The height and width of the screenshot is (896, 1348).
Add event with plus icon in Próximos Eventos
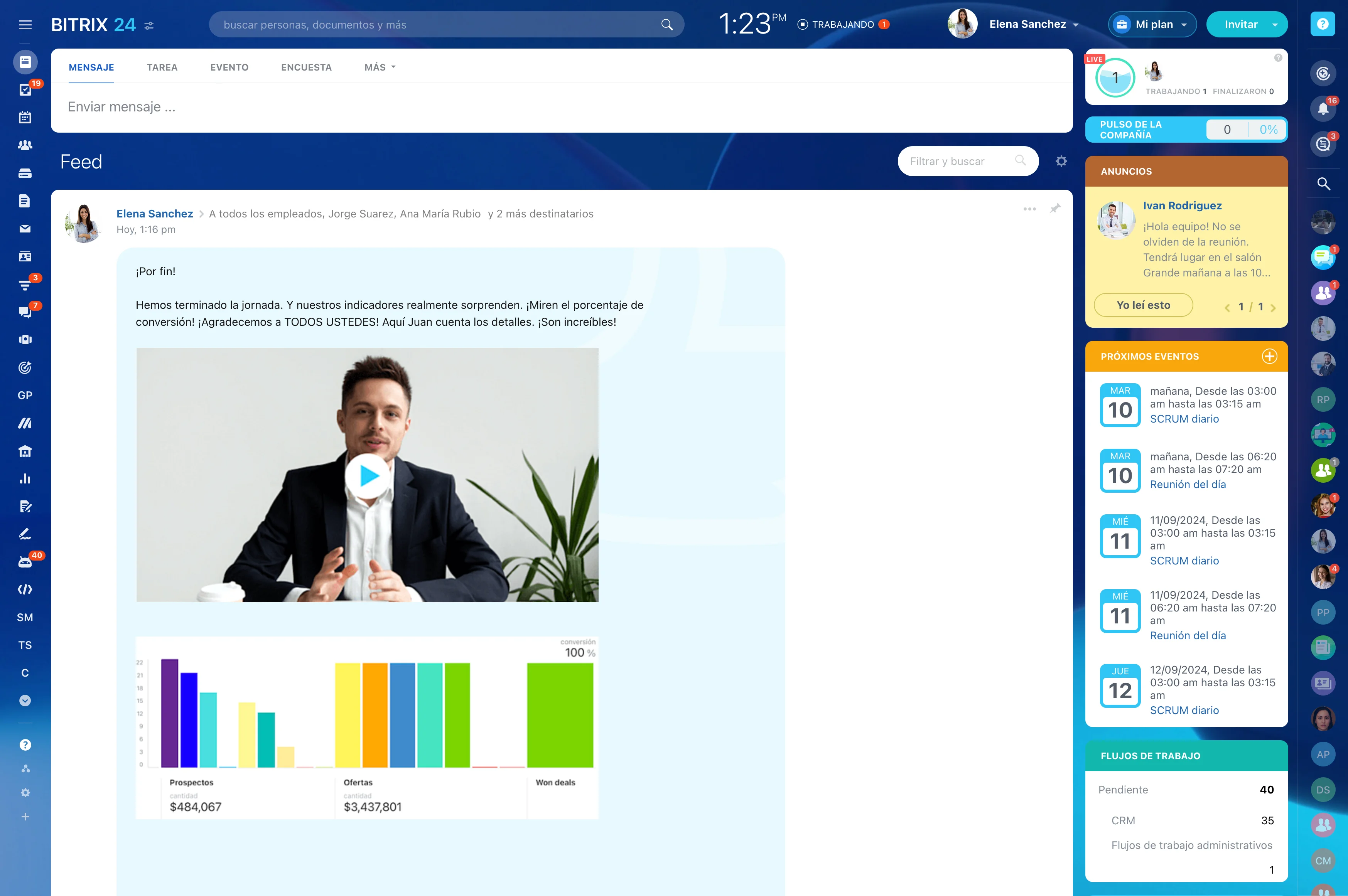tap(1269, 357)
